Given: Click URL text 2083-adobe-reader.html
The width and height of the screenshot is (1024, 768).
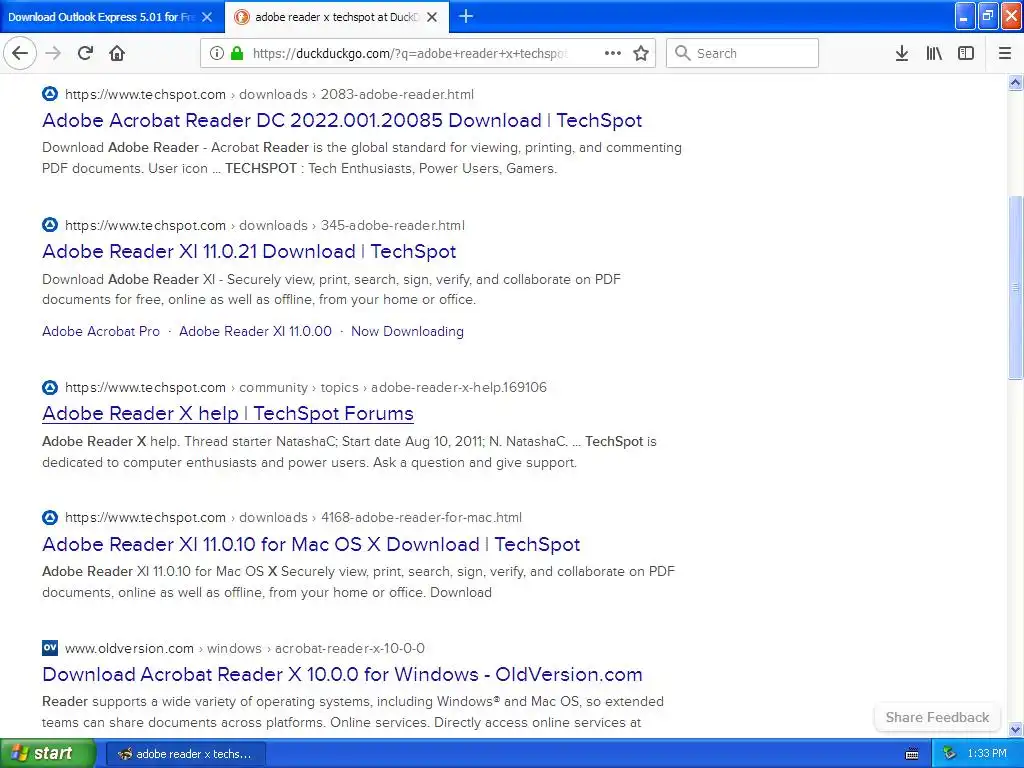Looking at the screenshot, I should (397, 94).
